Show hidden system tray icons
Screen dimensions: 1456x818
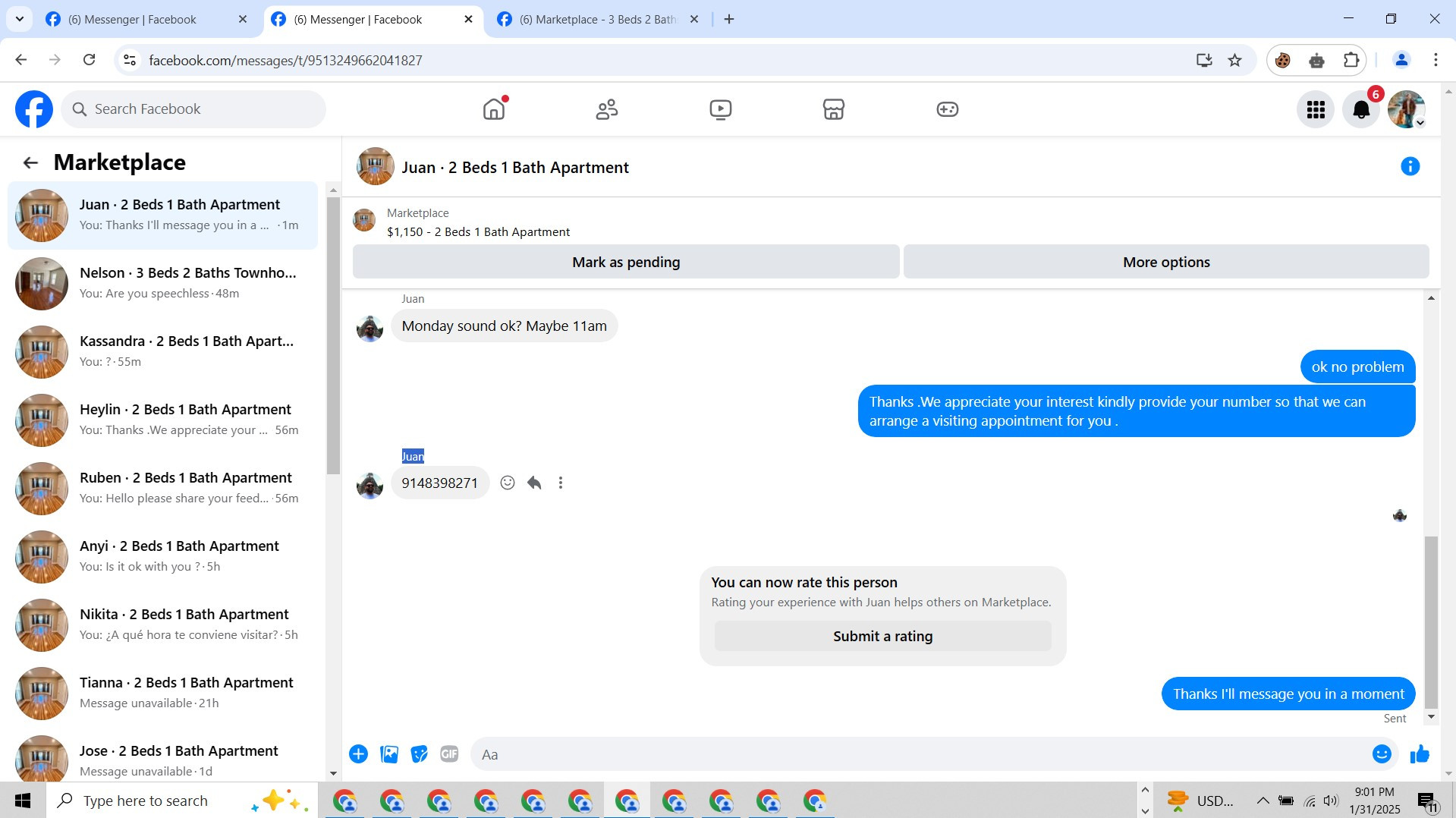(x=1263, y=801)
